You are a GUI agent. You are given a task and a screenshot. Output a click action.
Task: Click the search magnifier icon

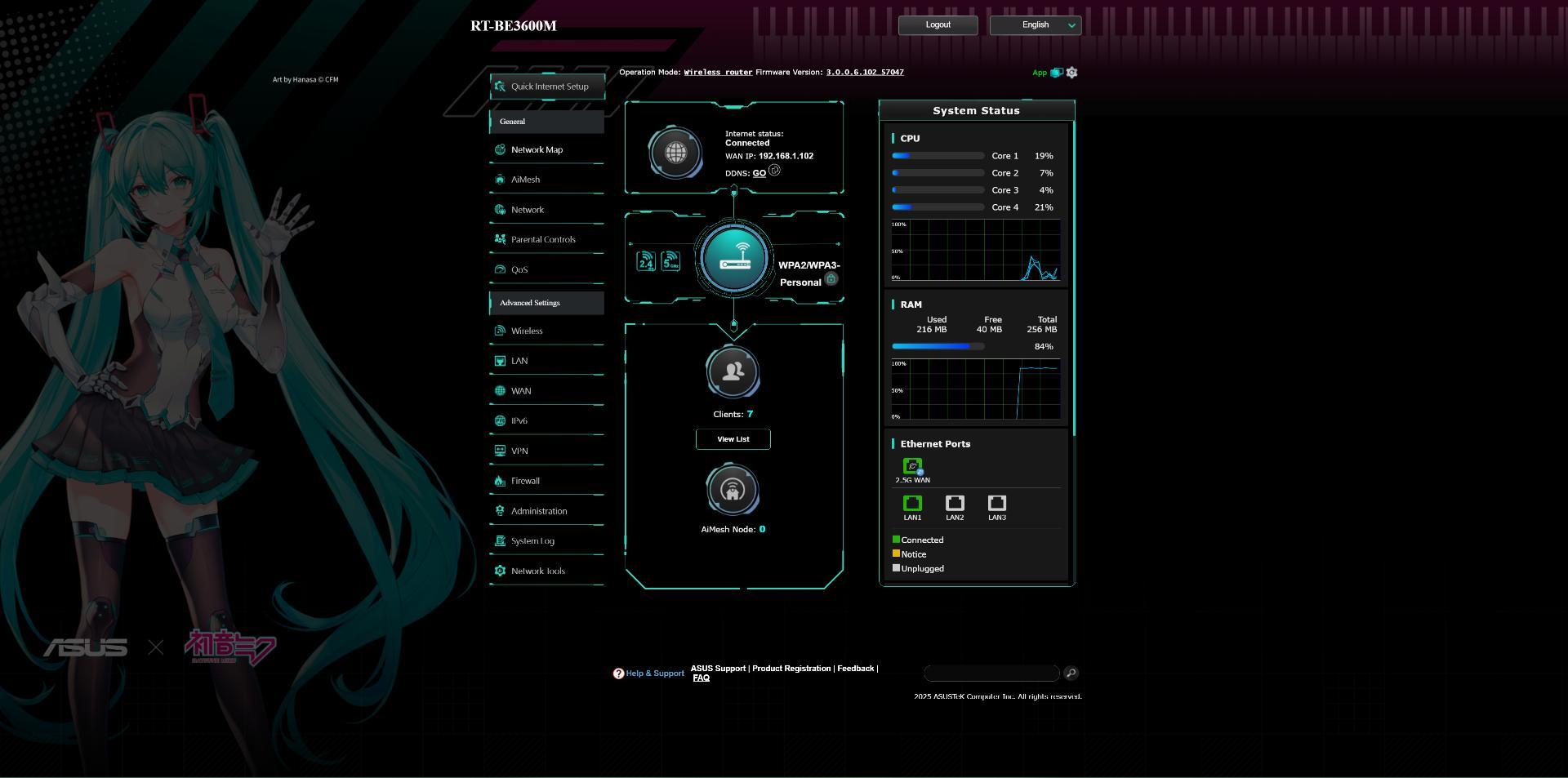(x=1071, y=673)
